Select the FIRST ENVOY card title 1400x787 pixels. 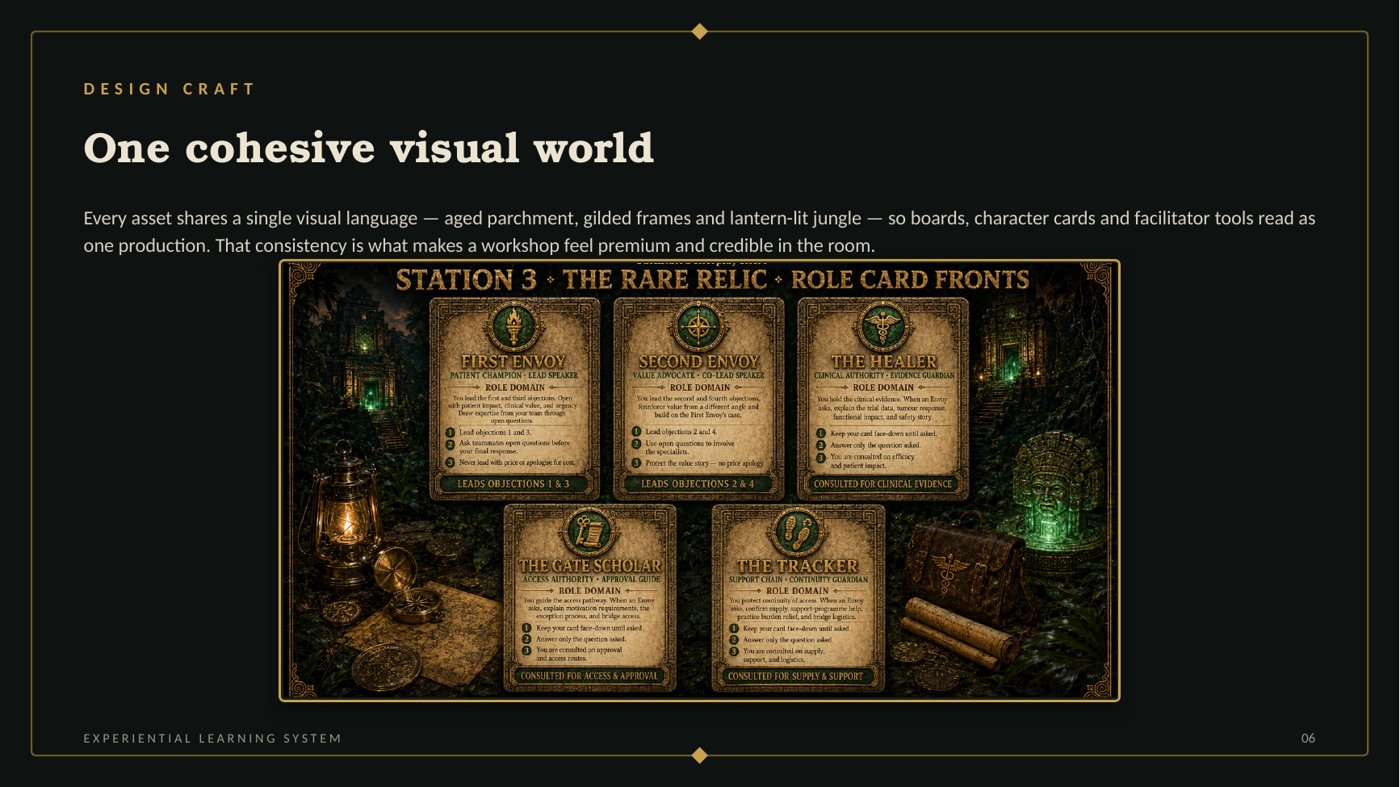point(513,361)
